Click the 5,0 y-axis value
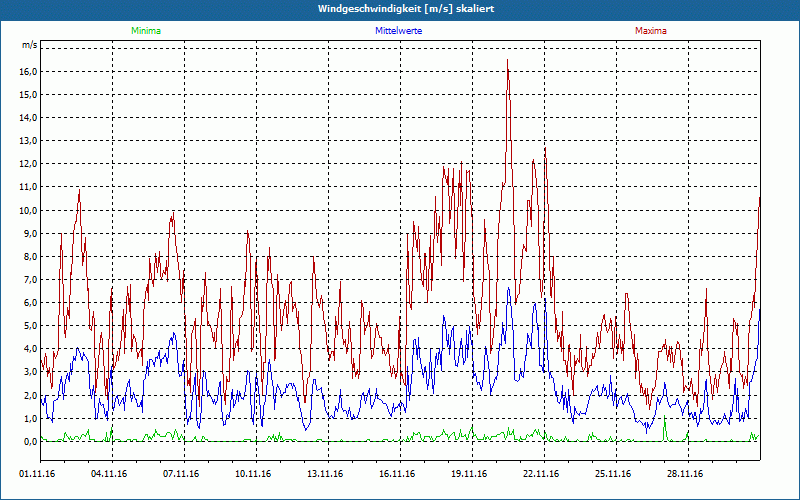 tap(31, 326)
